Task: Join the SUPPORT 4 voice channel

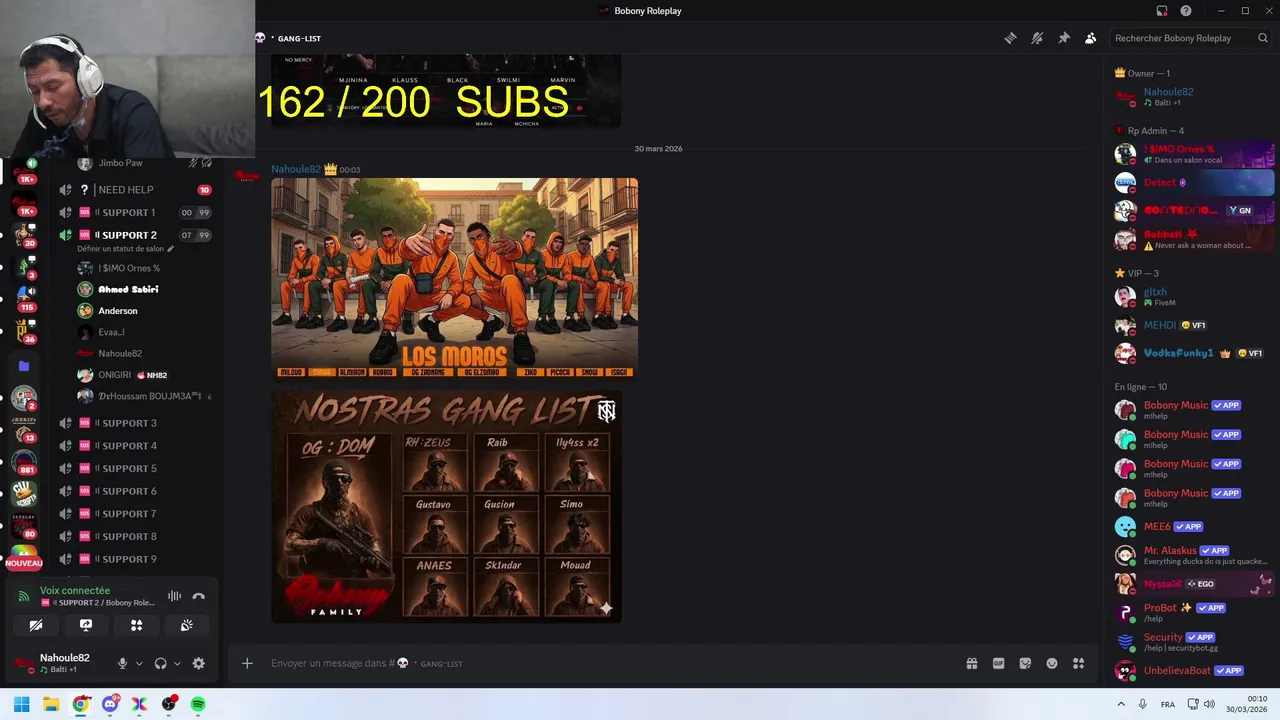Action: point(135,446)
